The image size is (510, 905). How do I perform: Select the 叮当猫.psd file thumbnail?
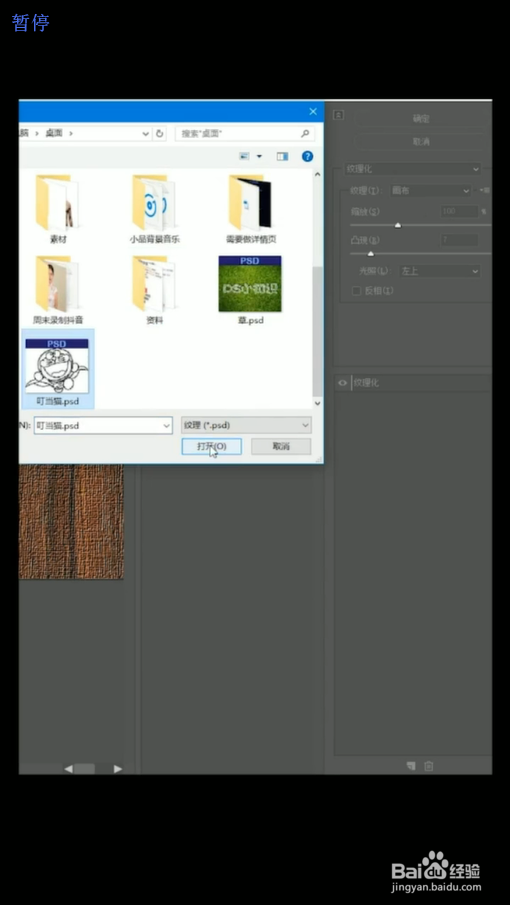point(57,369)
